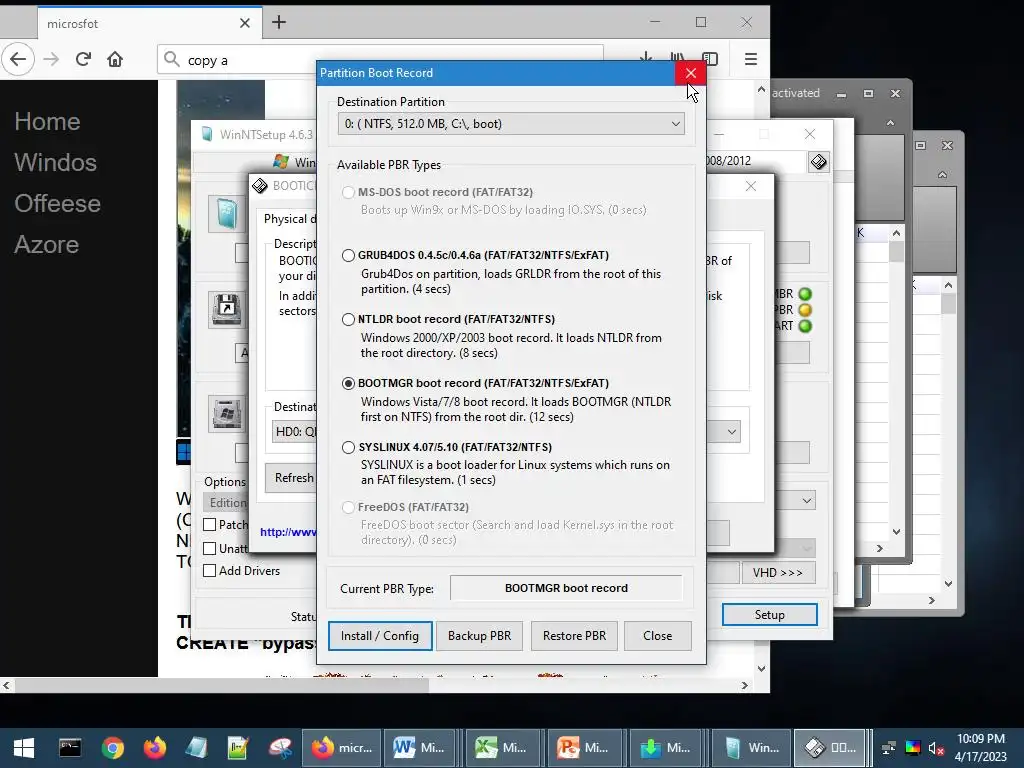Click MBR green status light

coord(805,295)
